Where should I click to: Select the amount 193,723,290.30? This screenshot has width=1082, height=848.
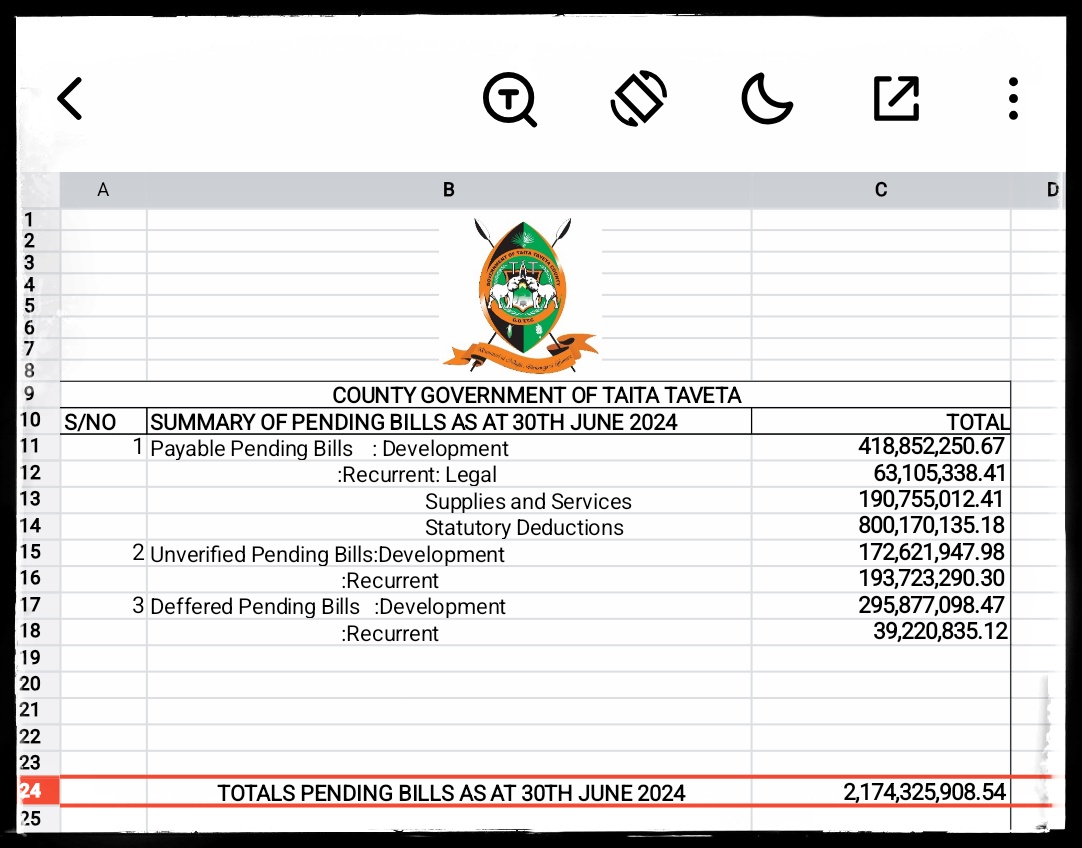click(881, 579)
